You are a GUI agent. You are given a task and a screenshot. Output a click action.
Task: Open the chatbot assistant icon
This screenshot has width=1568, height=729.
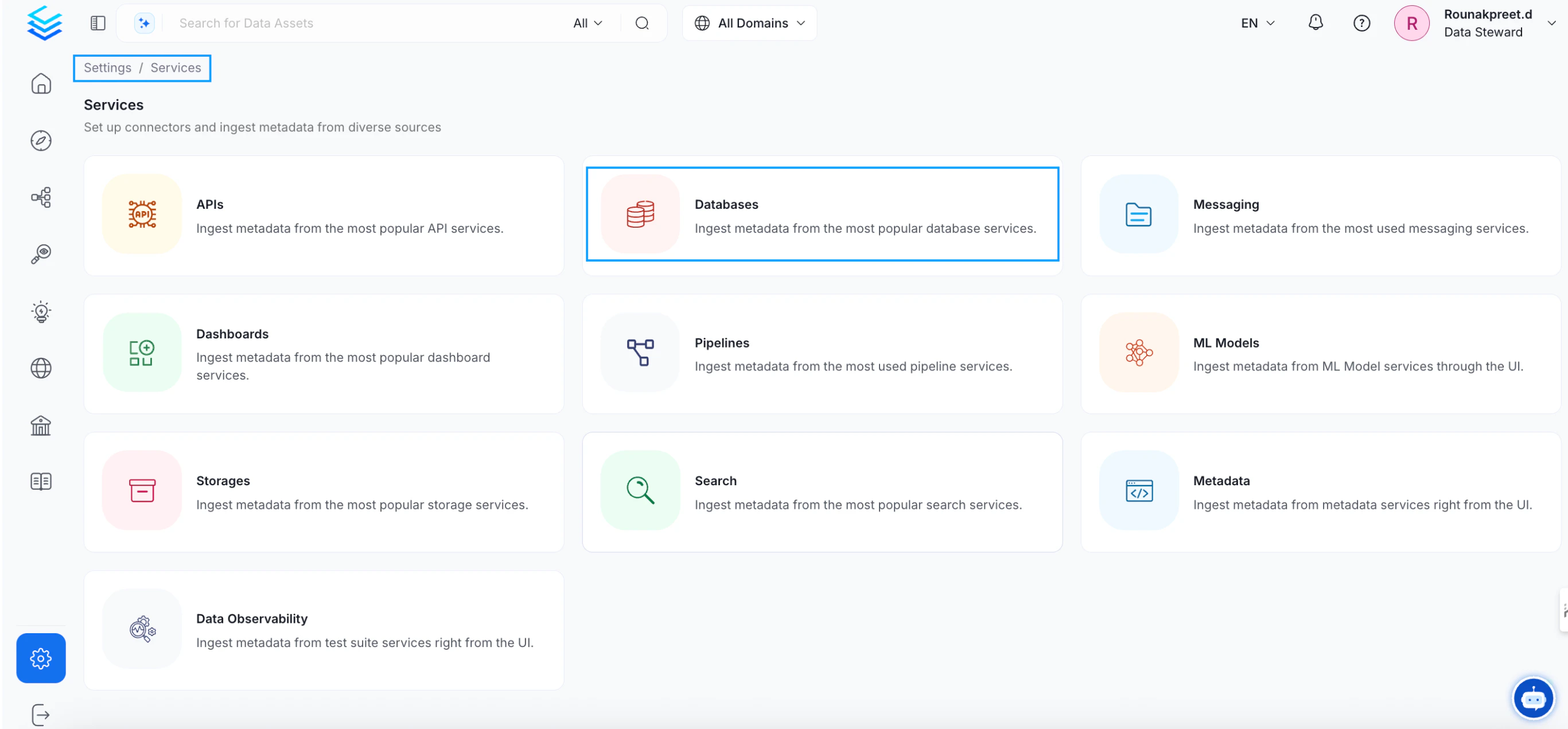click(1532, 698)
